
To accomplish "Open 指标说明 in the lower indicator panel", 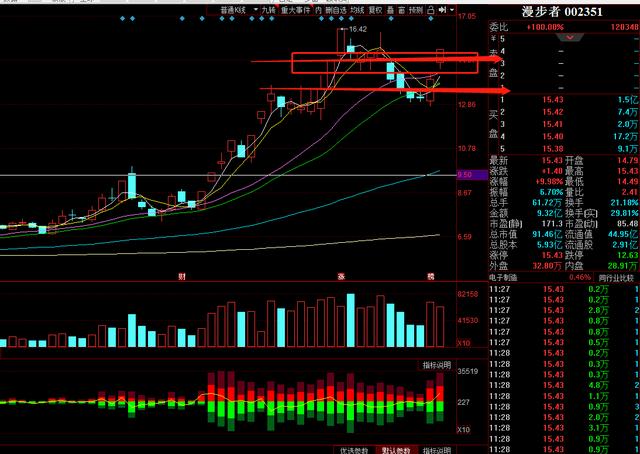I will 436,365.
